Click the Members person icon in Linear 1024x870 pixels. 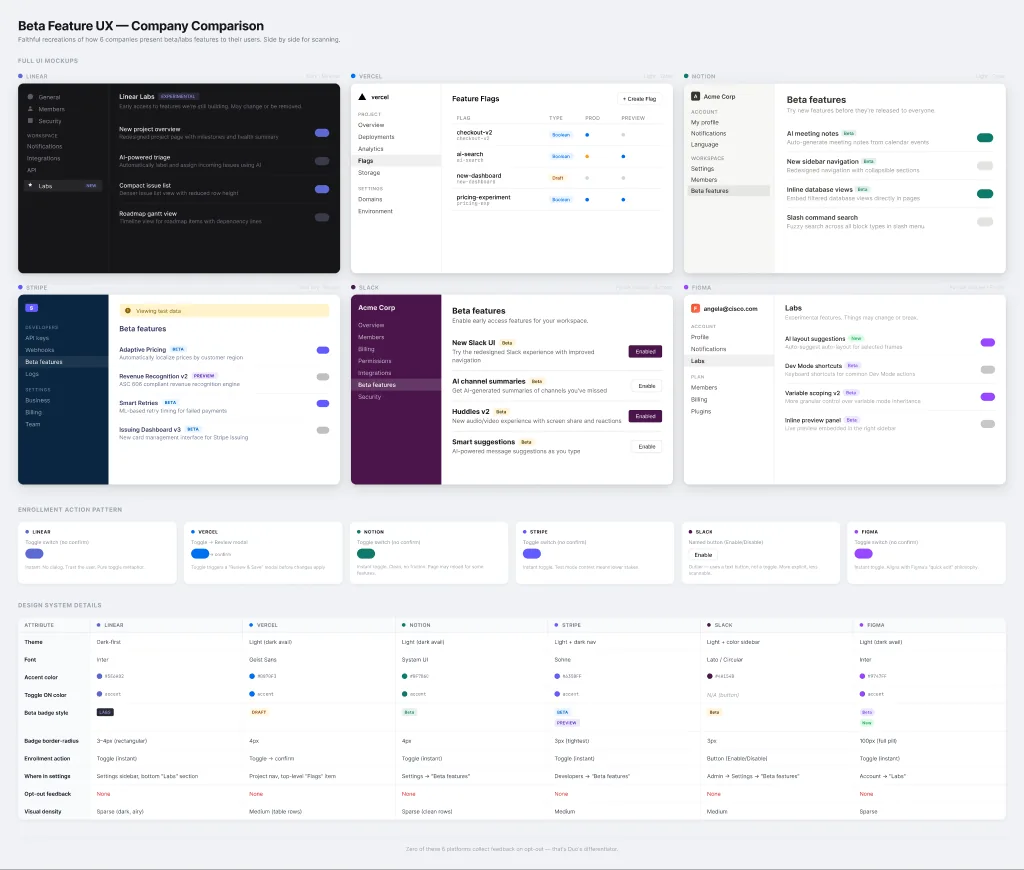point(30,109)
